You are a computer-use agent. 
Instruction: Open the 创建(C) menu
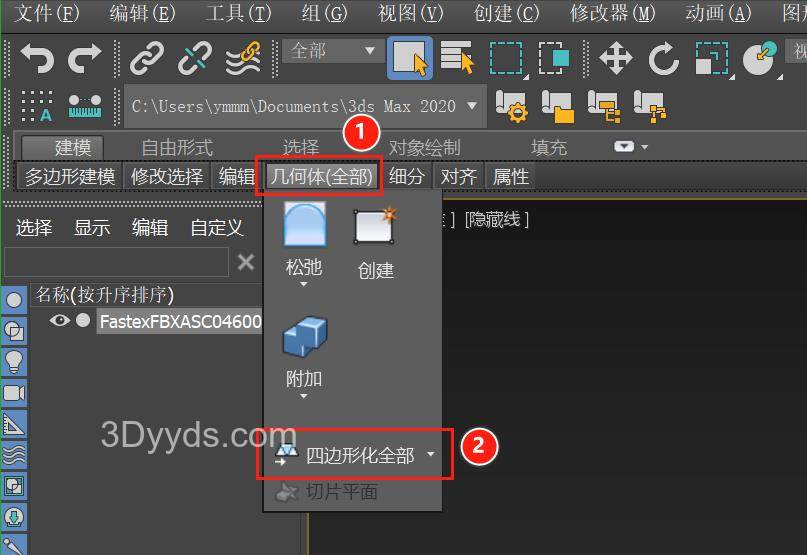click(506, 12)
